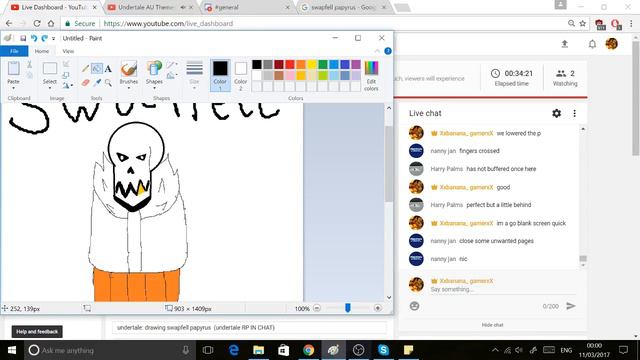Click the Resize icon in Image group

tap(66, 75)
